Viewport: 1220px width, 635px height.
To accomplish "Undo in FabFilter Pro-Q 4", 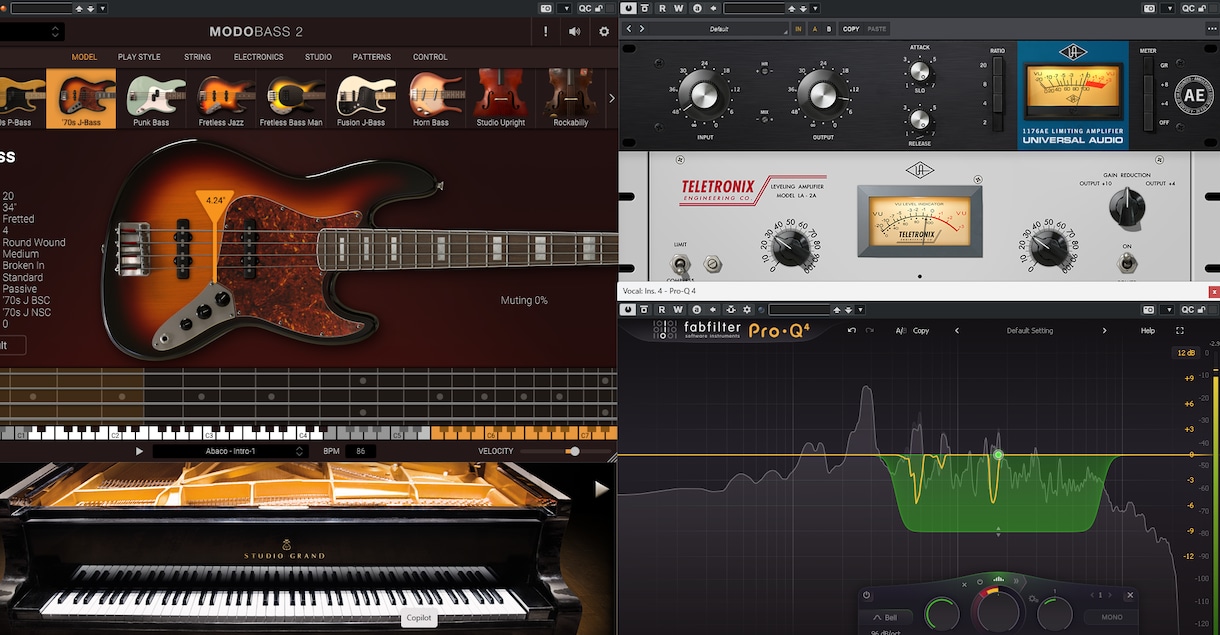I will pyautogui.click(x=851, y=330).
